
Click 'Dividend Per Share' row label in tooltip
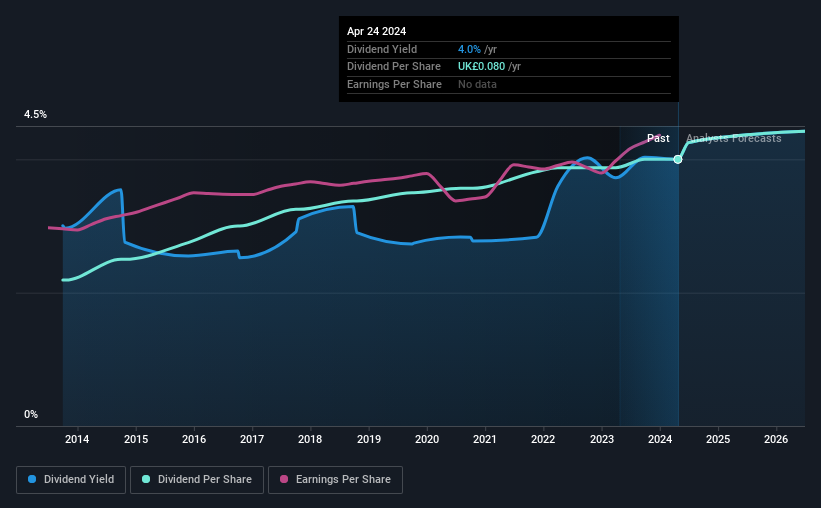tap(394, 67)
